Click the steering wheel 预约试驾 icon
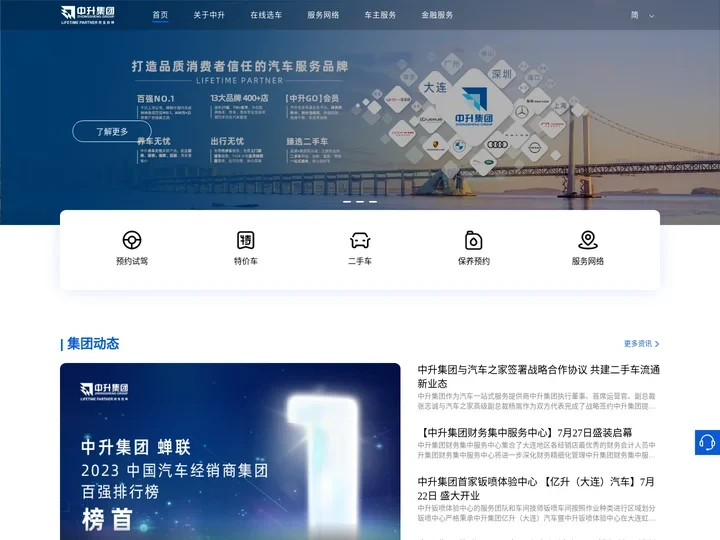This screenshot has width=720, height=540. 132,240
